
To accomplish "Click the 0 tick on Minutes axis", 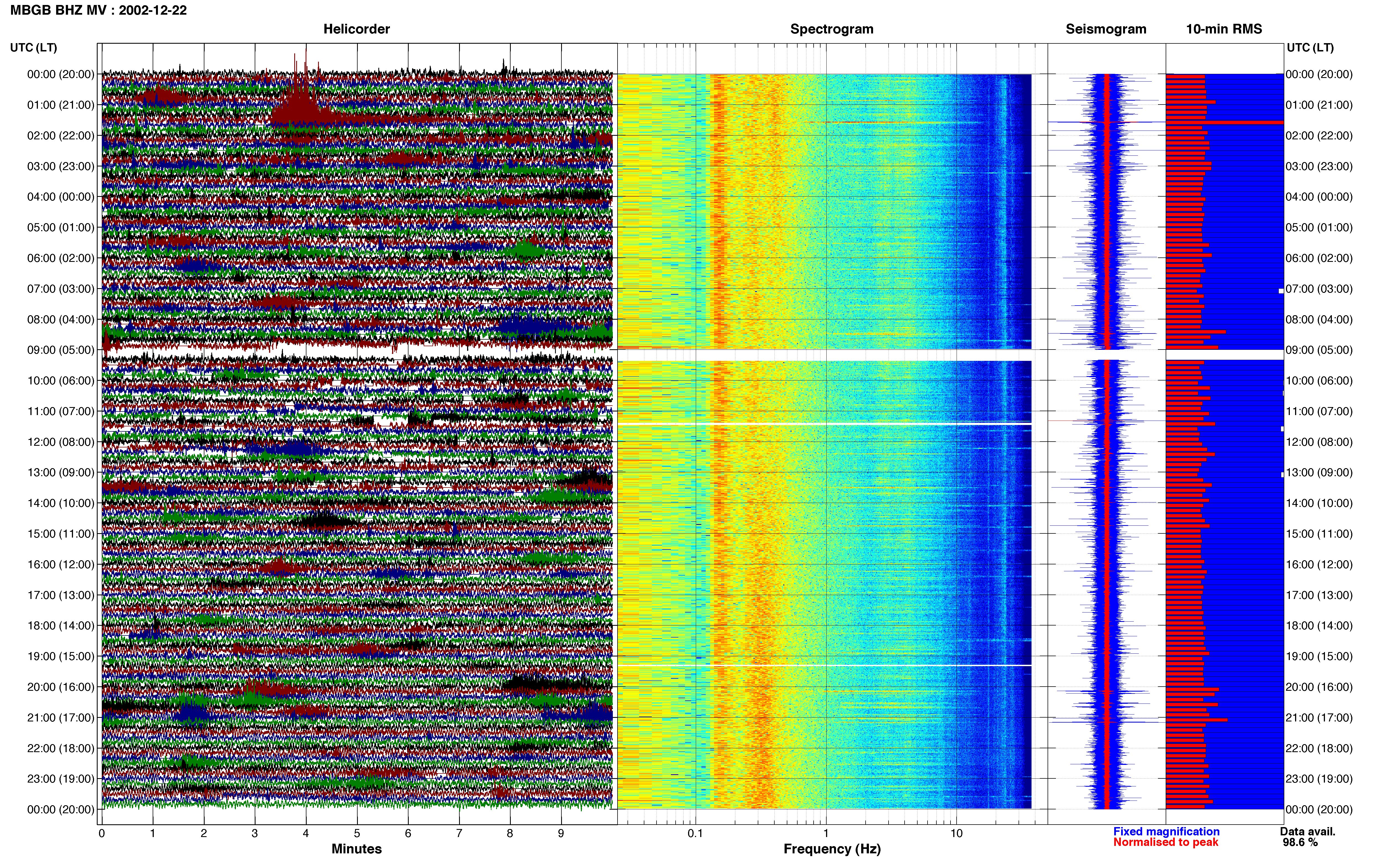I will (101, 833).
